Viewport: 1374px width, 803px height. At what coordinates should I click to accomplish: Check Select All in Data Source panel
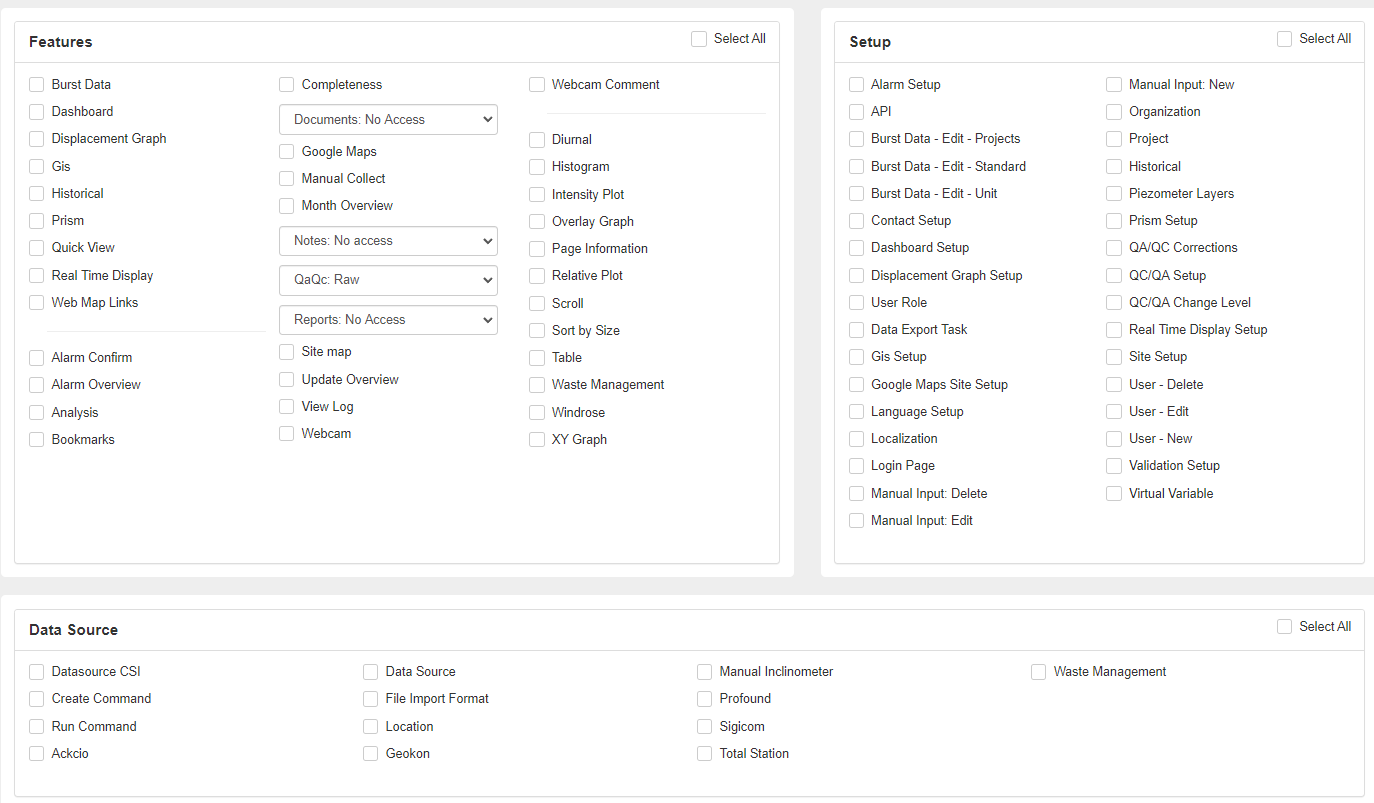click(x=1285, y=627)
